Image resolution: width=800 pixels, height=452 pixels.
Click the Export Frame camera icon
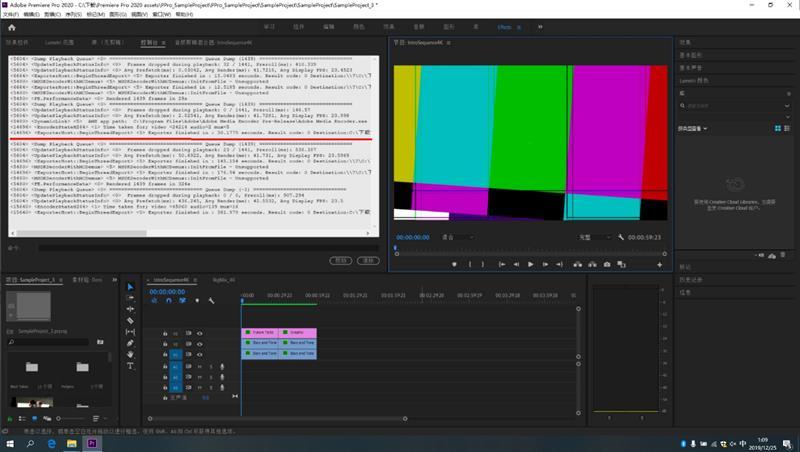pos(607,264)
